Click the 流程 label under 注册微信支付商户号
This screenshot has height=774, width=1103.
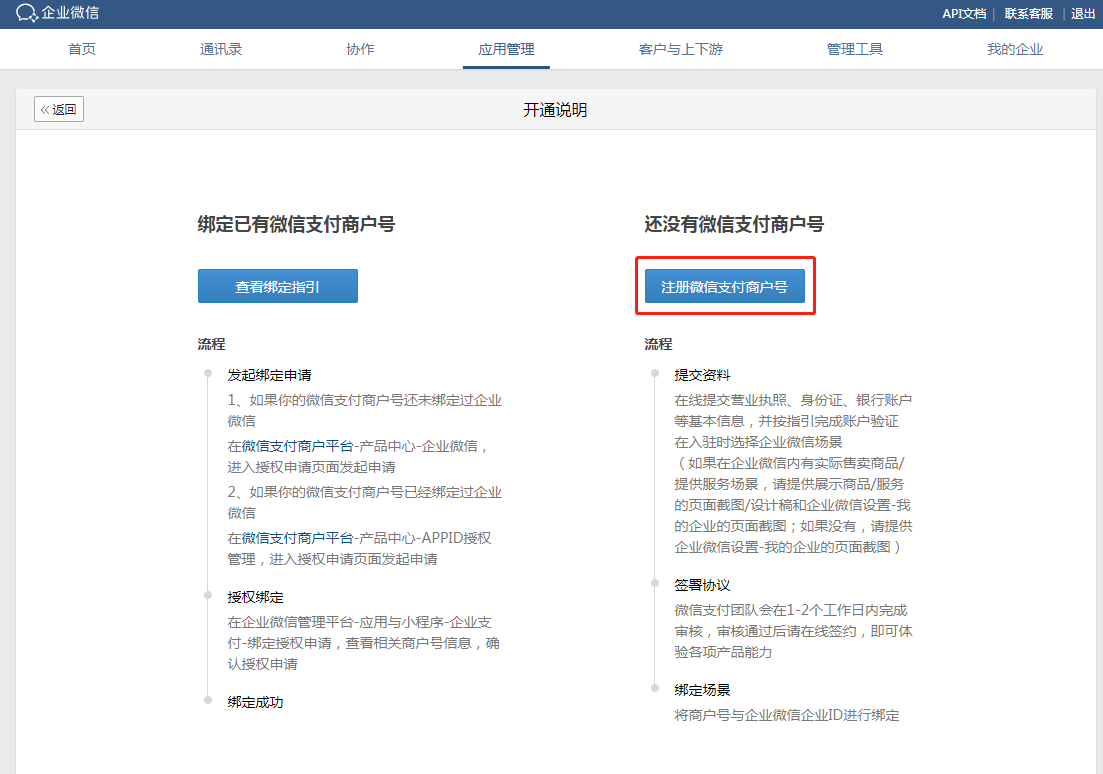658,344
